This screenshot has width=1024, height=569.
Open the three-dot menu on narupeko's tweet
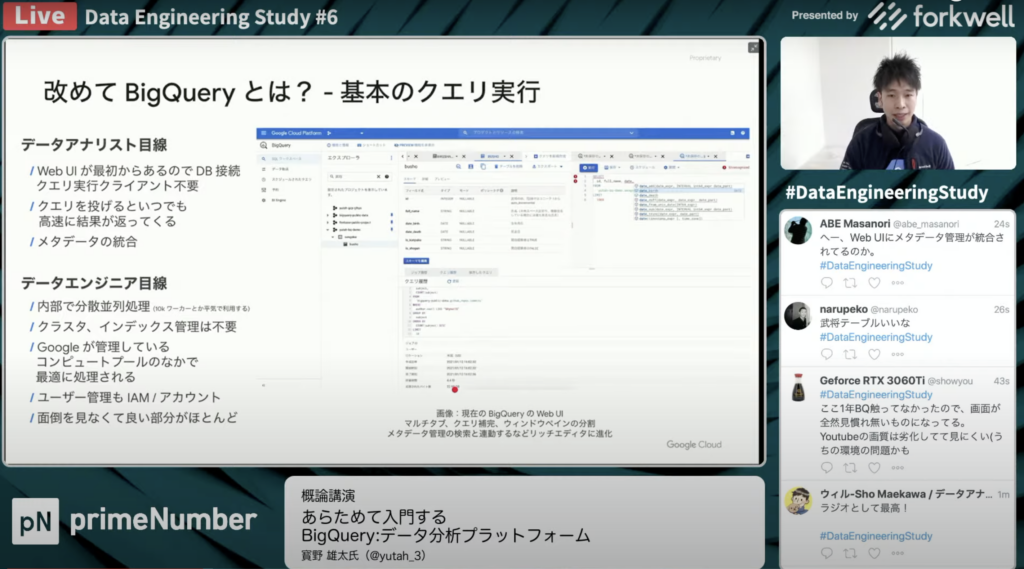898,354
